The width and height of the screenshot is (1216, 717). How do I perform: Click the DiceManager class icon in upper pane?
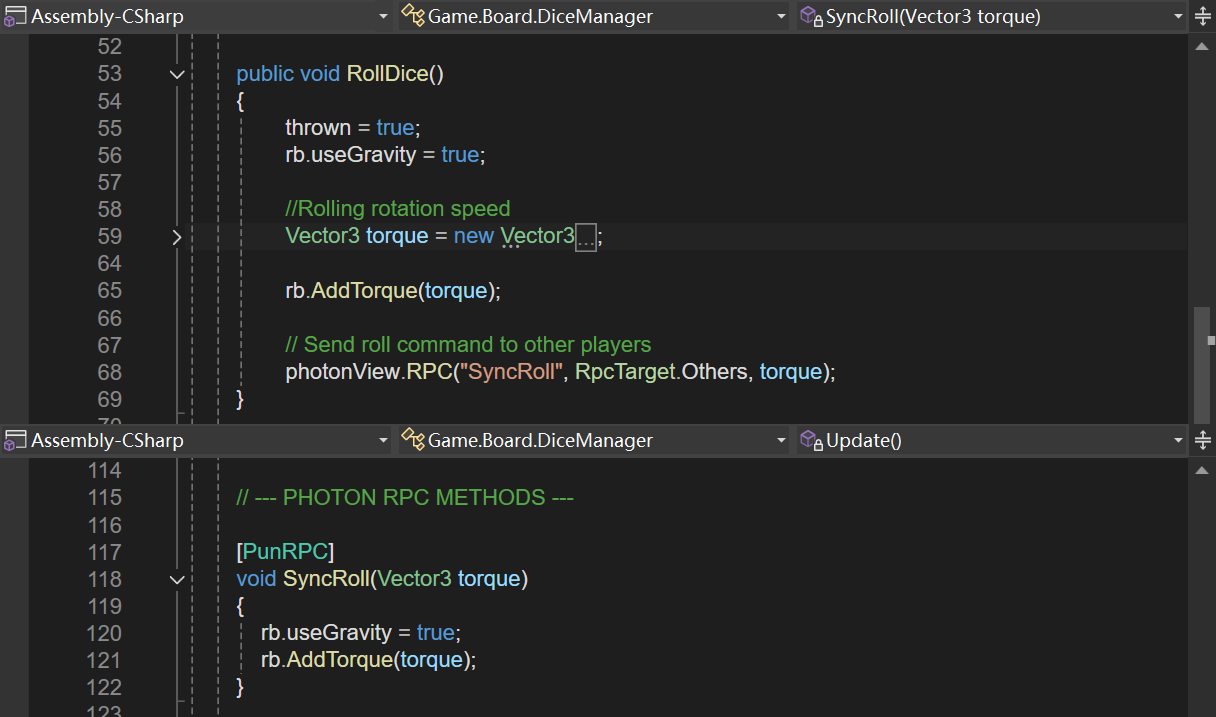[x=413, y=16]
